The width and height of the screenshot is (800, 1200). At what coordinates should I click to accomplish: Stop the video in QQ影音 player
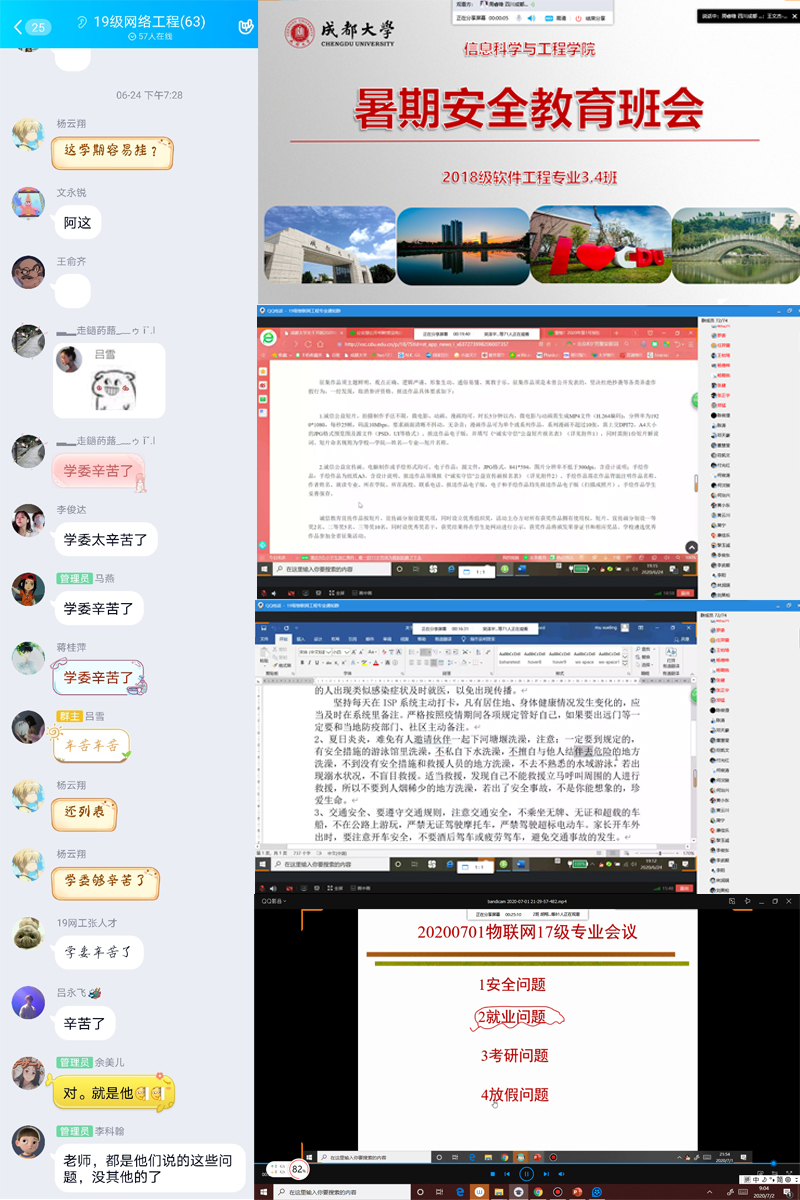[493, 1173]
